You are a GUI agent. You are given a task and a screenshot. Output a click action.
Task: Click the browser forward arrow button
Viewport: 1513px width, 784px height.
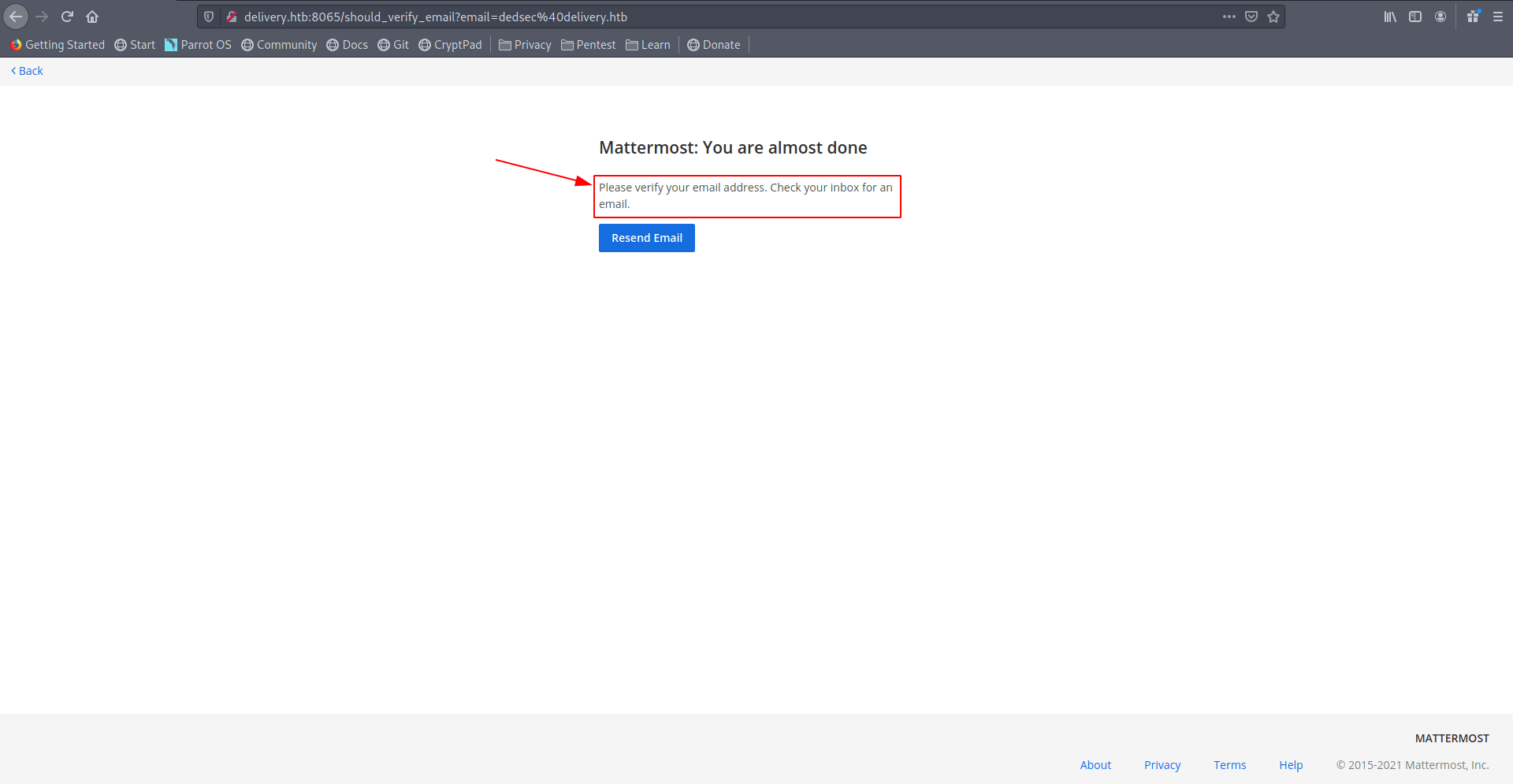(42, 17)
